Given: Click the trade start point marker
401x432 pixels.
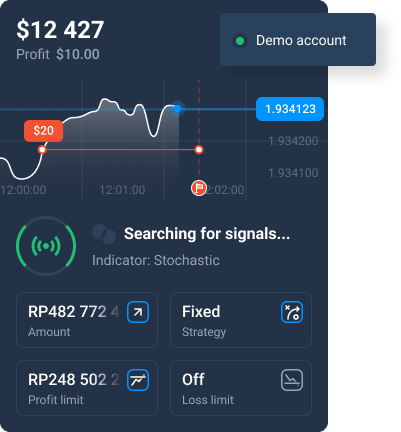Looking at the screenshot, I should pos(42,149).
